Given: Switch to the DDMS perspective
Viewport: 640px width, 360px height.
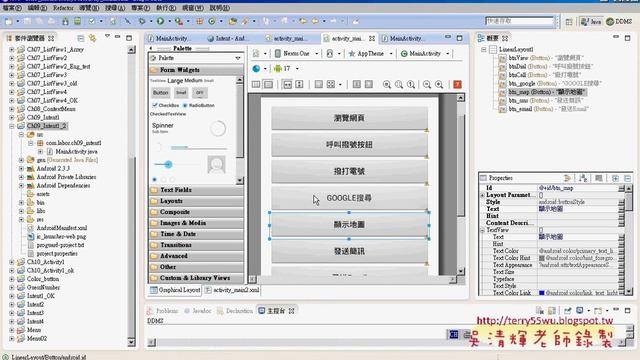Looking at the screenshot, I should (619, 22).
